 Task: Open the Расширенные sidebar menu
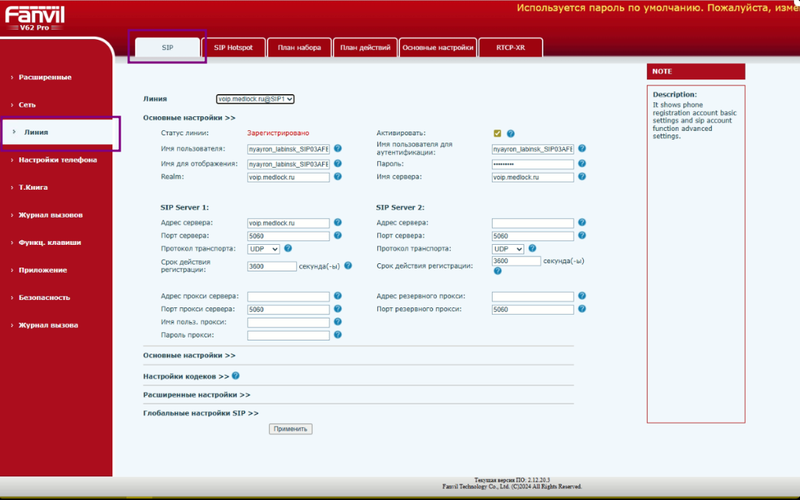(x=45, y=78)
